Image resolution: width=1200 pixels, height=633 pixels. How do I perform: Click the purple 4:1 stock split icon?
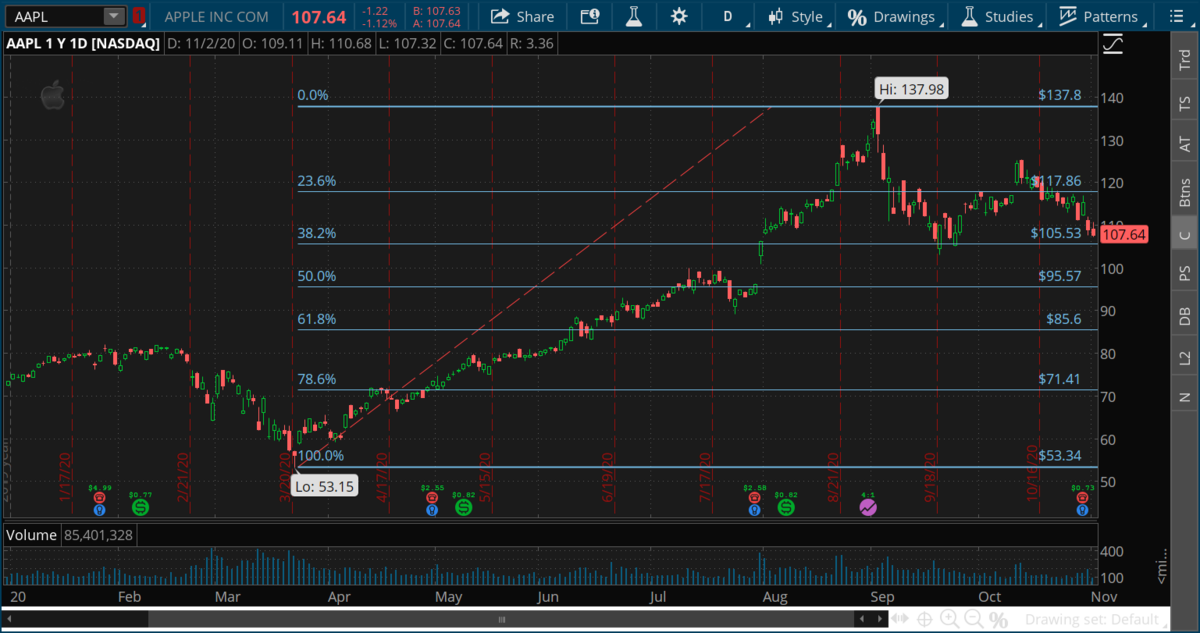click(x=867, y=508)
